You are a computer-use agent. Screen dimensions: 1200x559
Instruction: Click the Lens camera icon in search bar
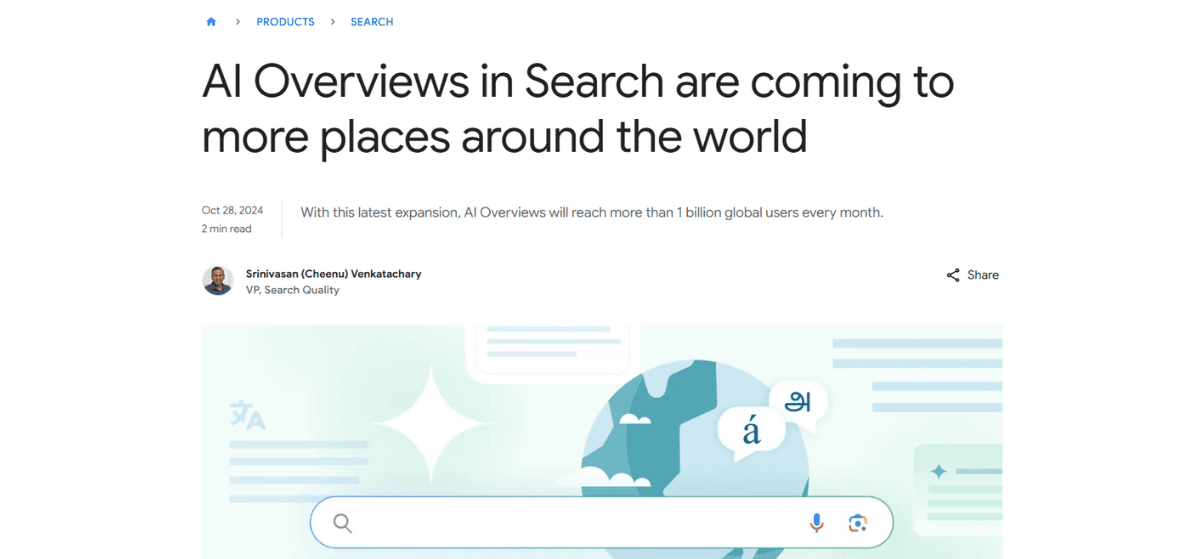857,523
